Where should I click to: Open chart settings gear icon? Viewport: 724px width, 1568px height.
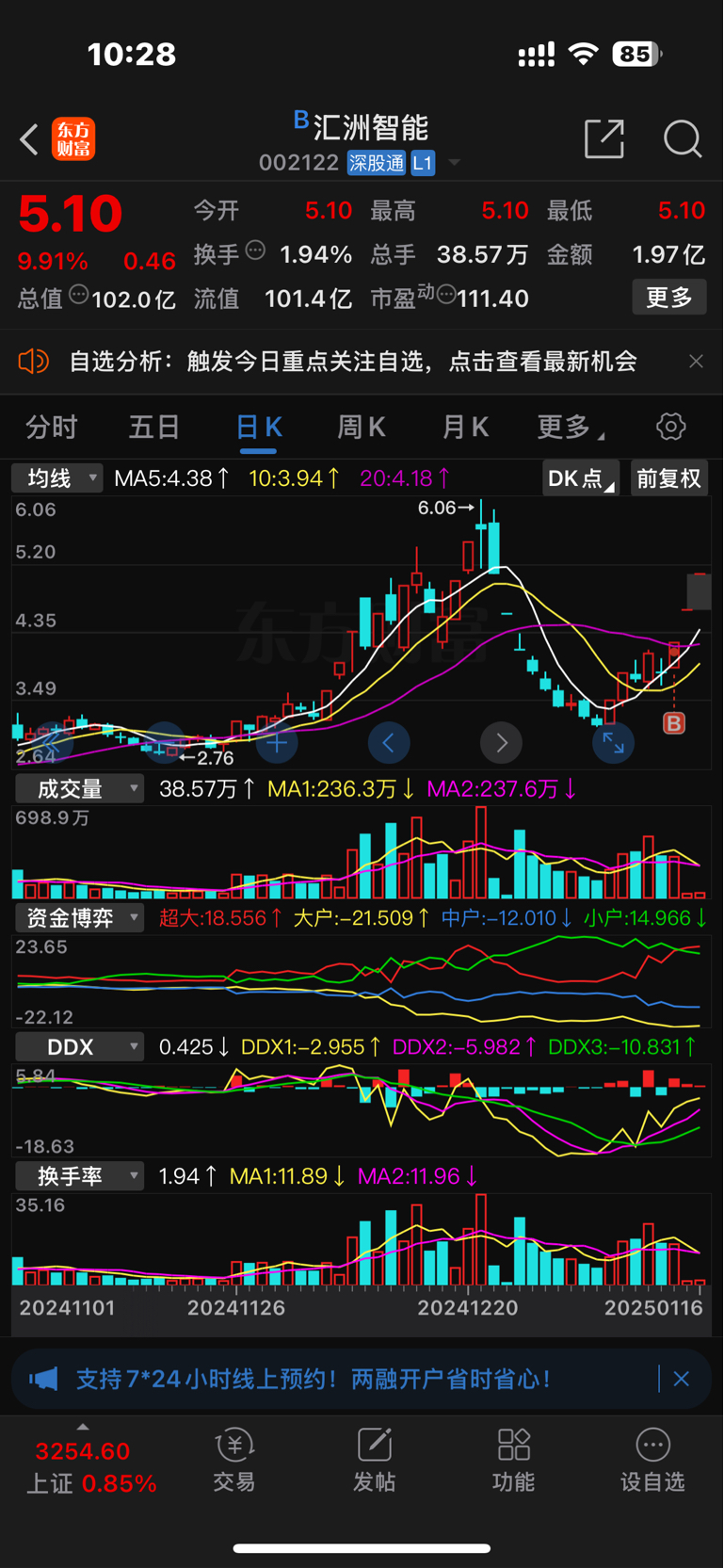coord(670,427)
